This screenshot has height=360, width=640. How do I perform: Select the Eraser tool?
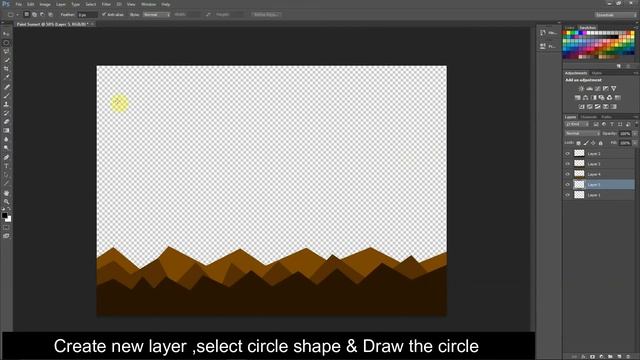(6, 122)
